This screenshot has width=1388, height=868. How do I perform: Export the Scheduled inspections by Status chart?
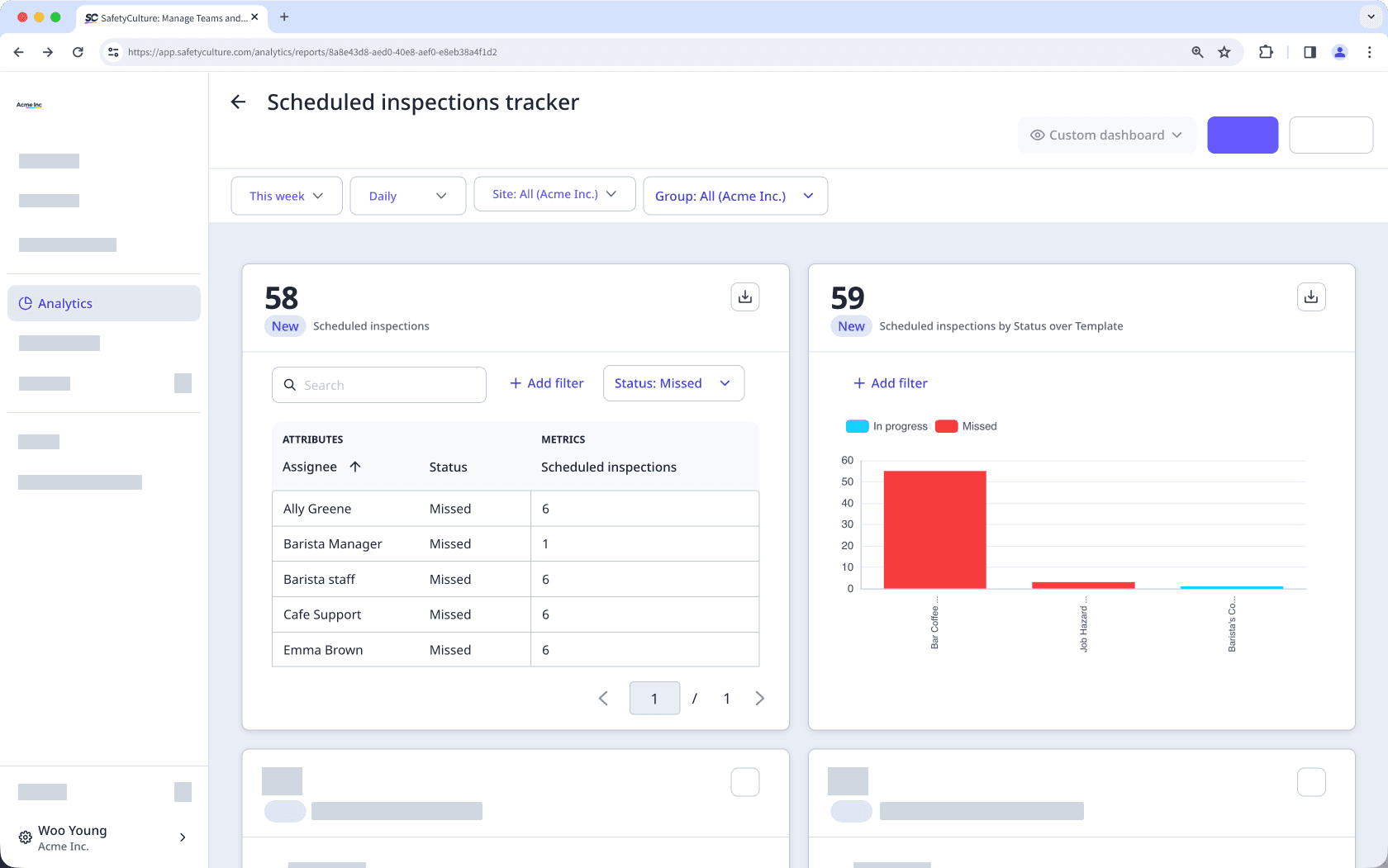click(x=1311, y=296)
